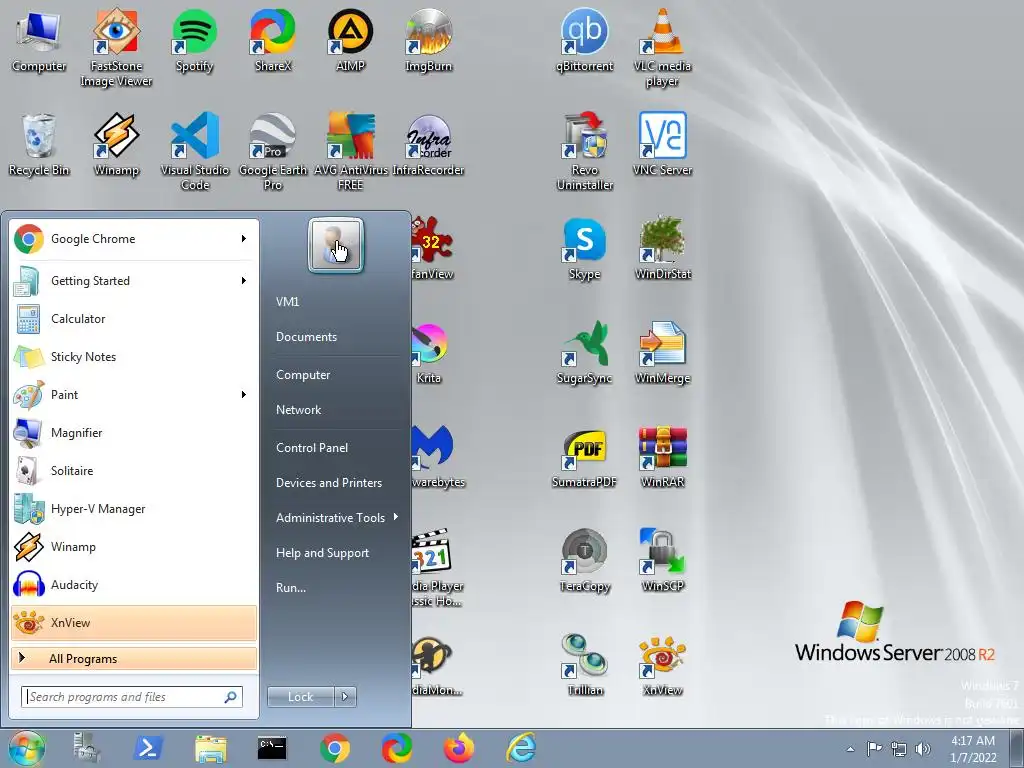Launch Revo Uninstaller from desktop

point(584,152)
